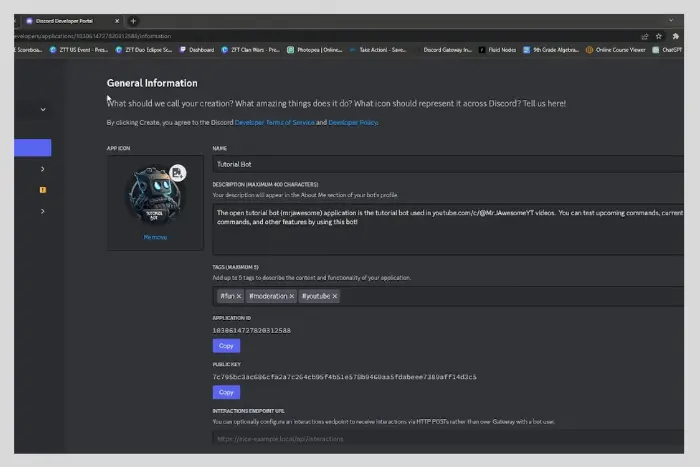The width and height of the screenshot is (700, 467).
Task: Click the App Icon label
Action: coord(118,148)
